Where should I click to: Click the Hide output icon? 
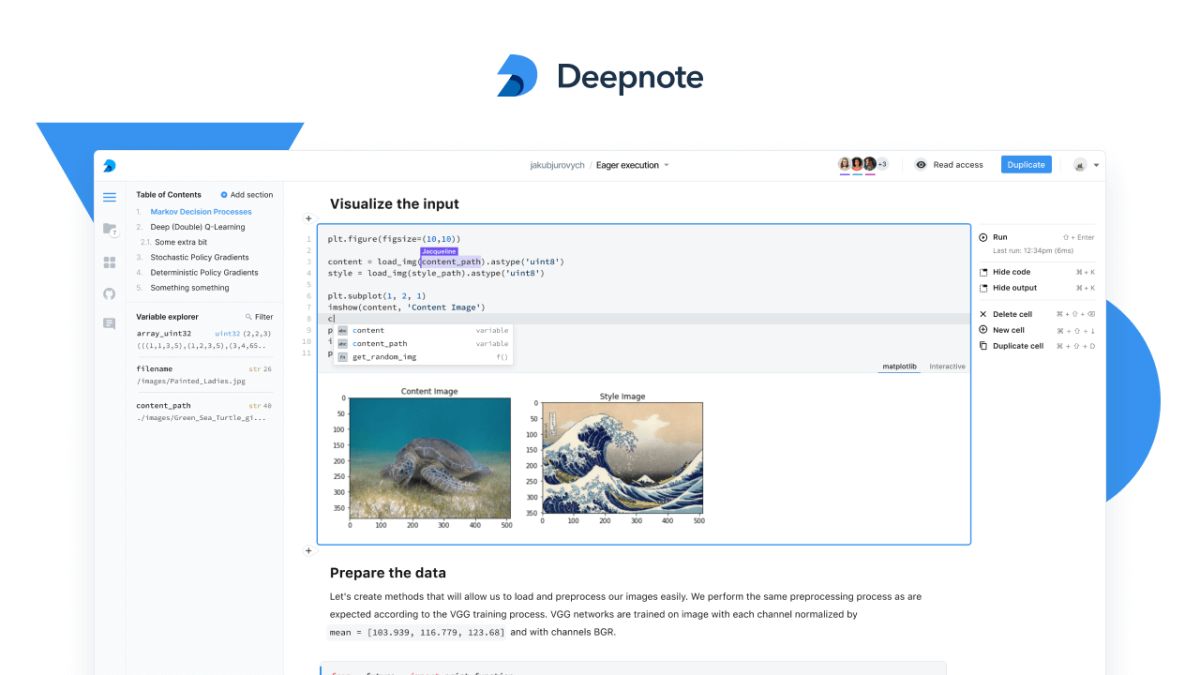[x=983, y=288]
